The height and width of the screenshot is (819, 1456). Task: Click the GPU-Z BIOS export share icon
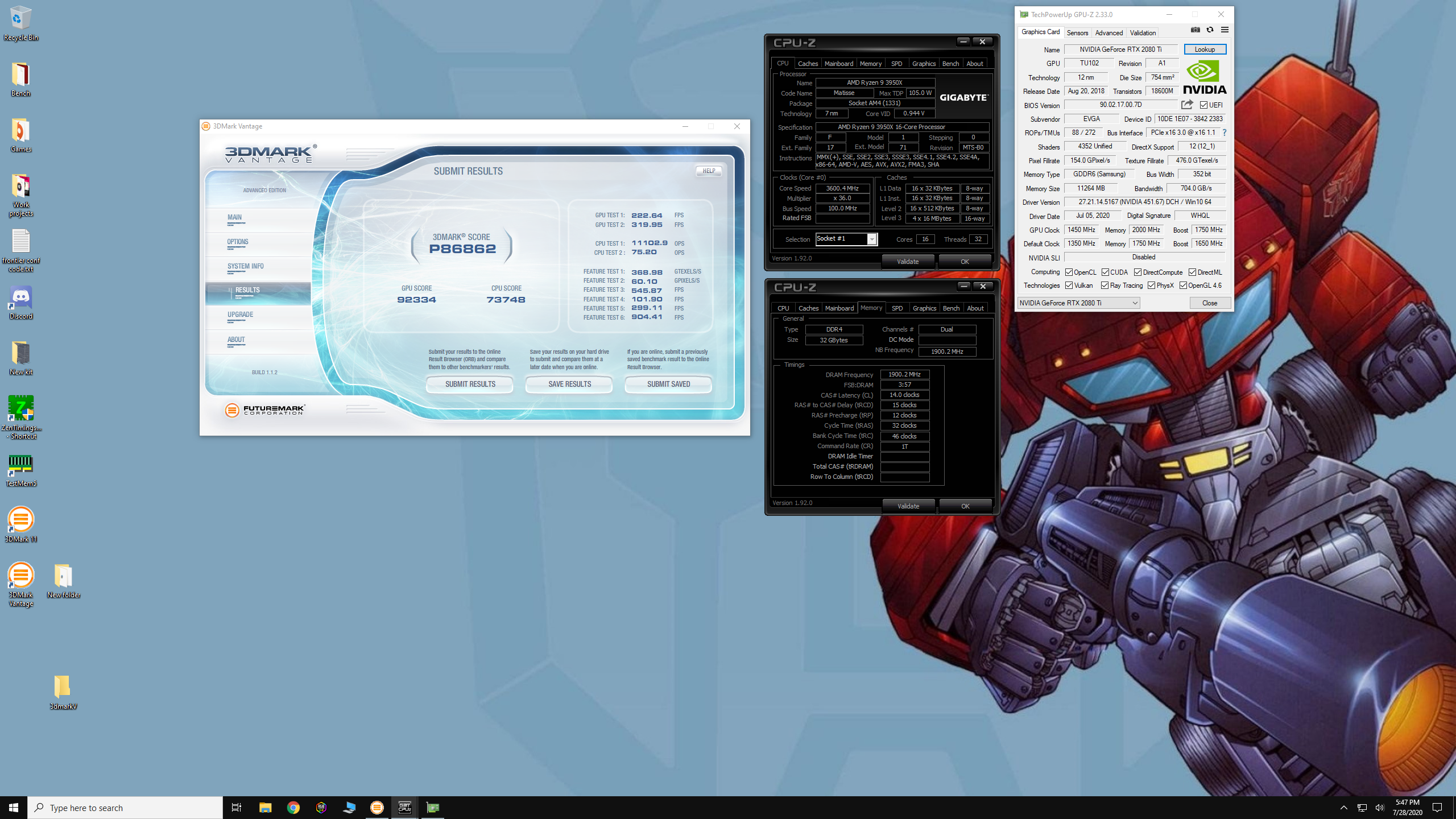click(x=1187, y=105)
